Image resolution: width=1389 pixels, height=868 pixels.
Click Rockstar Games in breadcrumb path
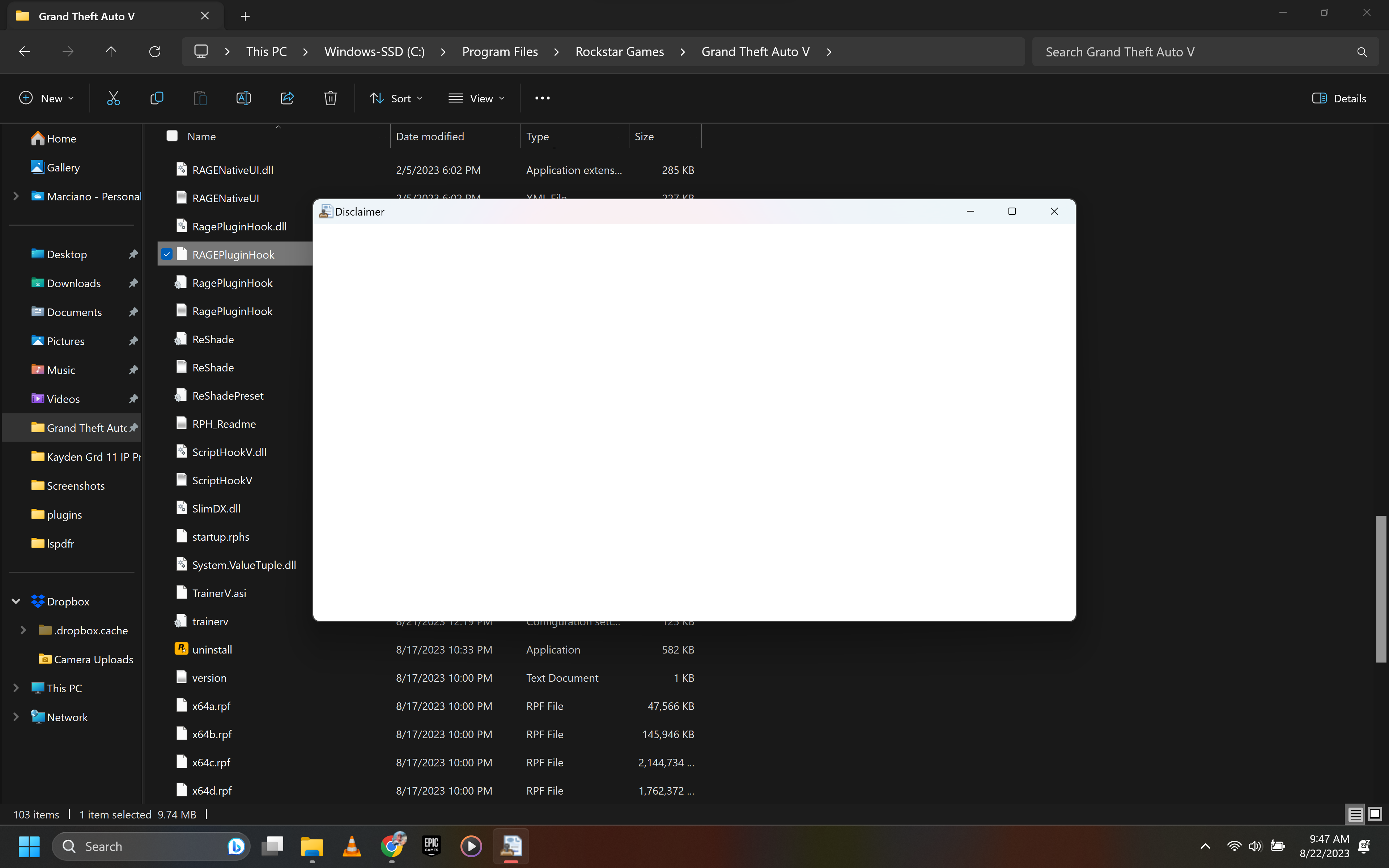pos(619,52)
